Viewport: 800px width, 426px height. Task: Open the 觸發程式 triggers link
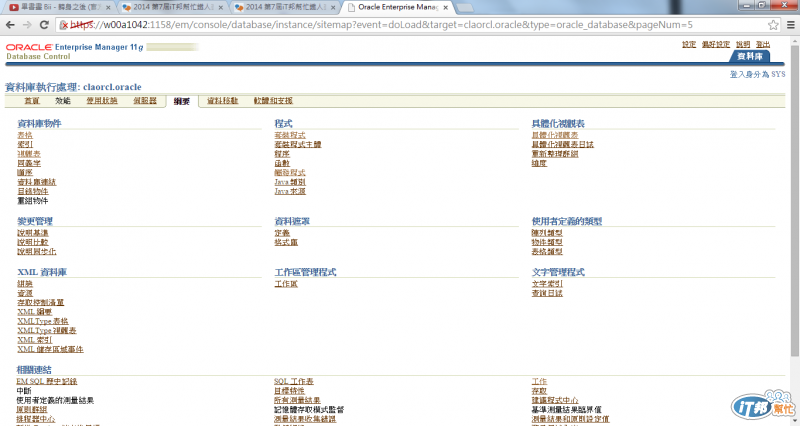(x=290, y=172)
